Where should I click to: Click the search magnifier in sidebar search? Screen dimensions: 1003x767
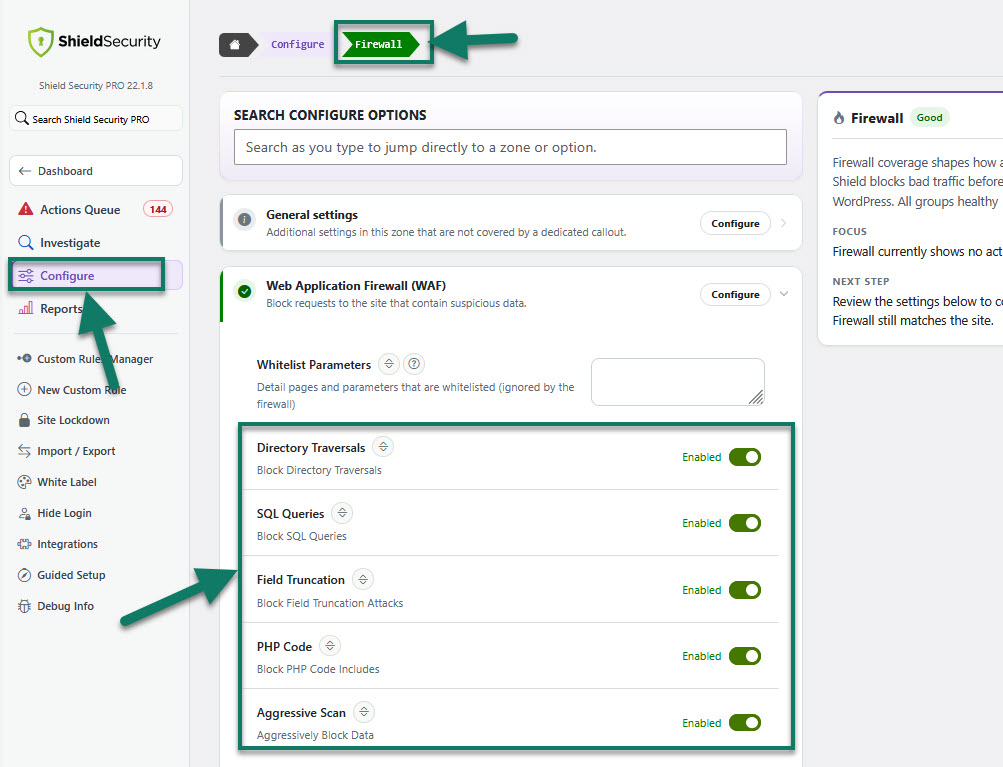pyautogui.click(x=21, y=118)
